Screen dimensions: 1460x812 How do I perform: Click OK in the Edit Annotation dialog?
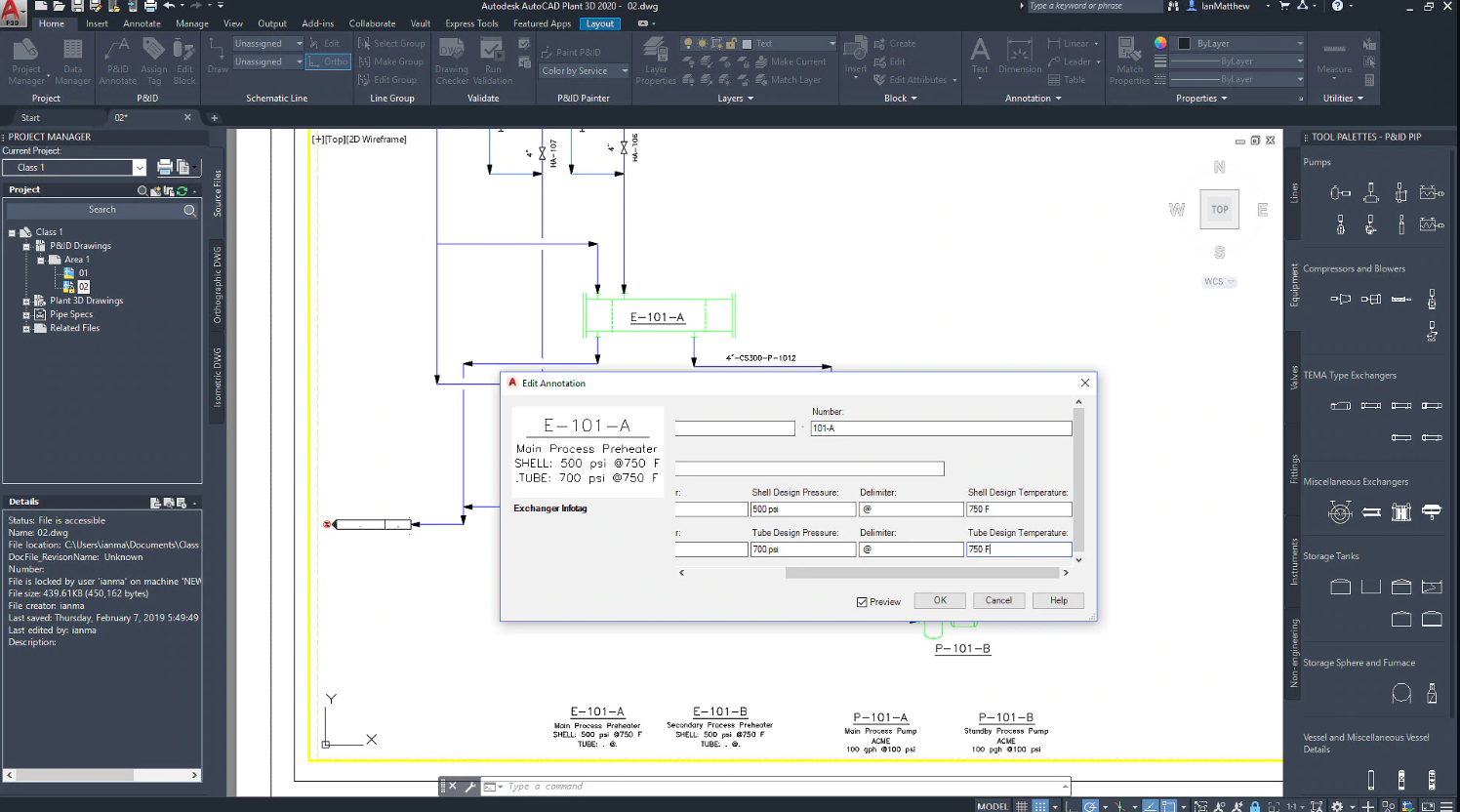point(939,600)
